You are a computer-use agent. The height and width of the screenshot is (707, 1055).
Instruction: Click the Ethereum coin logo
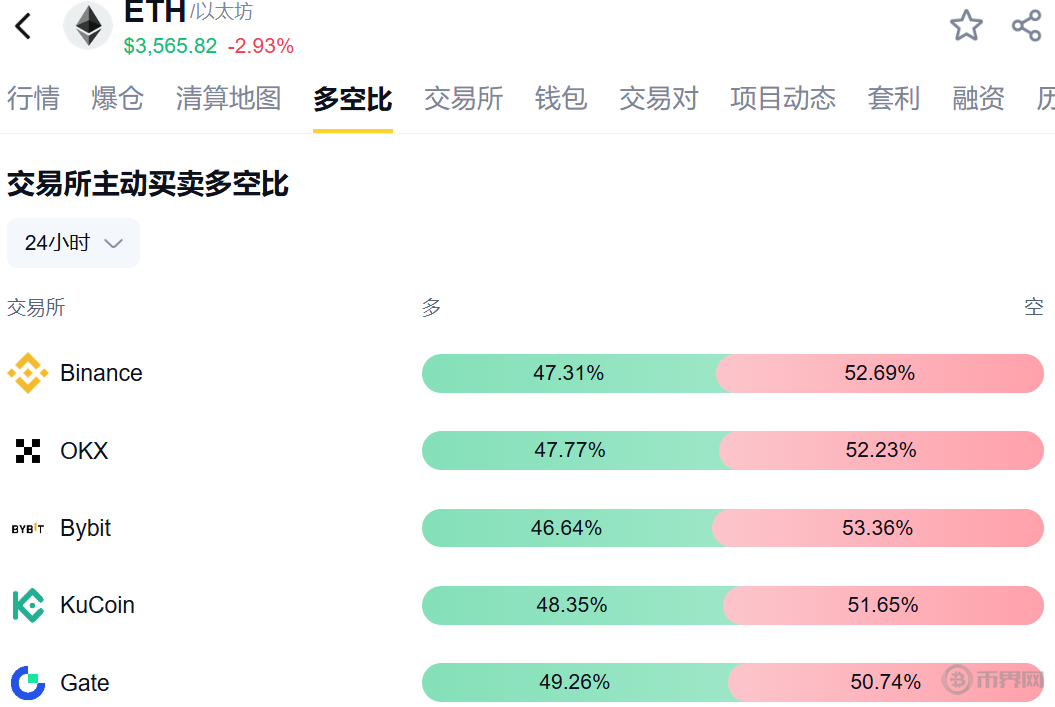pos(88,26)
